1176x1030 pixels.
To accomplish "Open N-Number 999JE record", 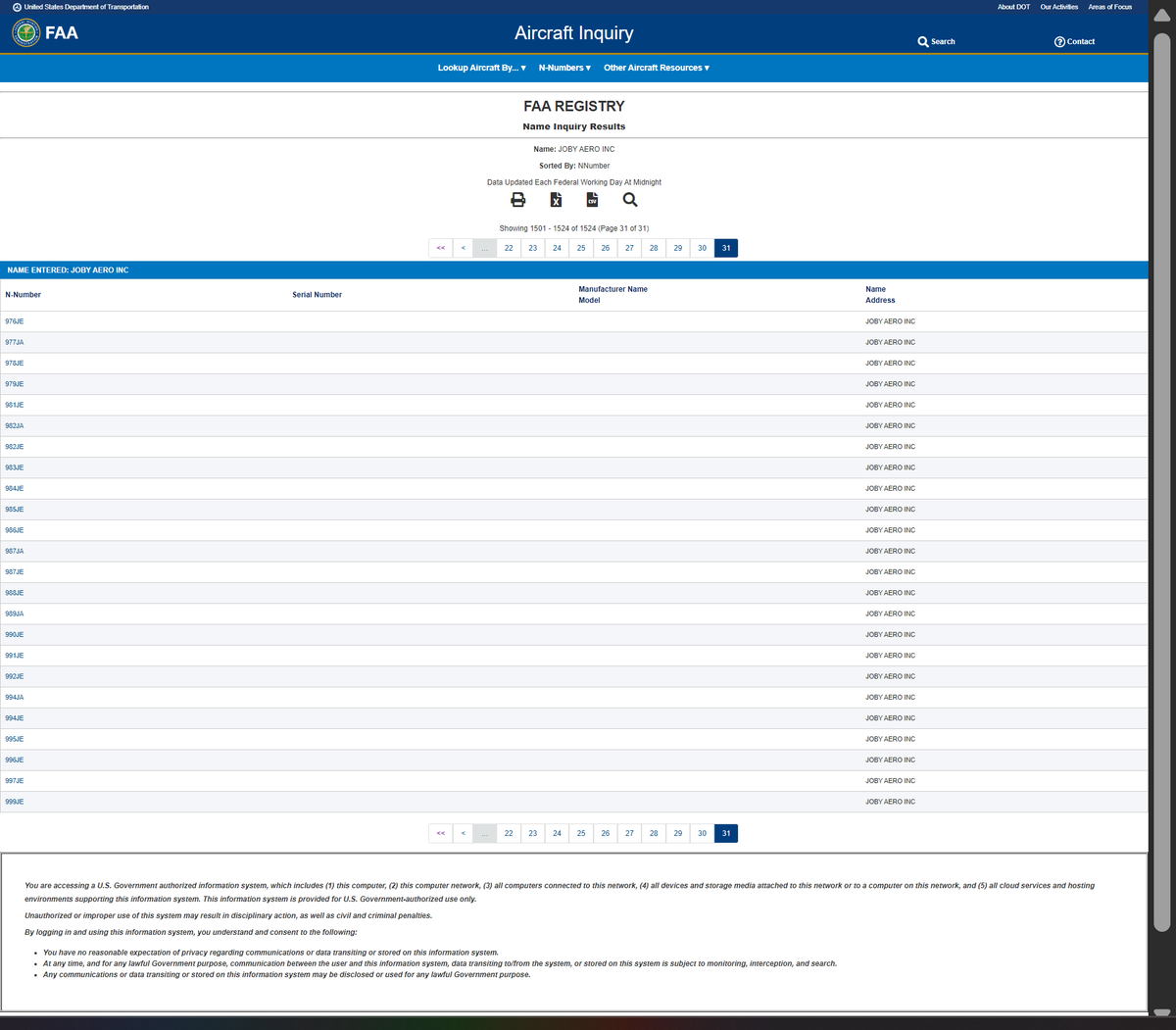I will 14,802.
